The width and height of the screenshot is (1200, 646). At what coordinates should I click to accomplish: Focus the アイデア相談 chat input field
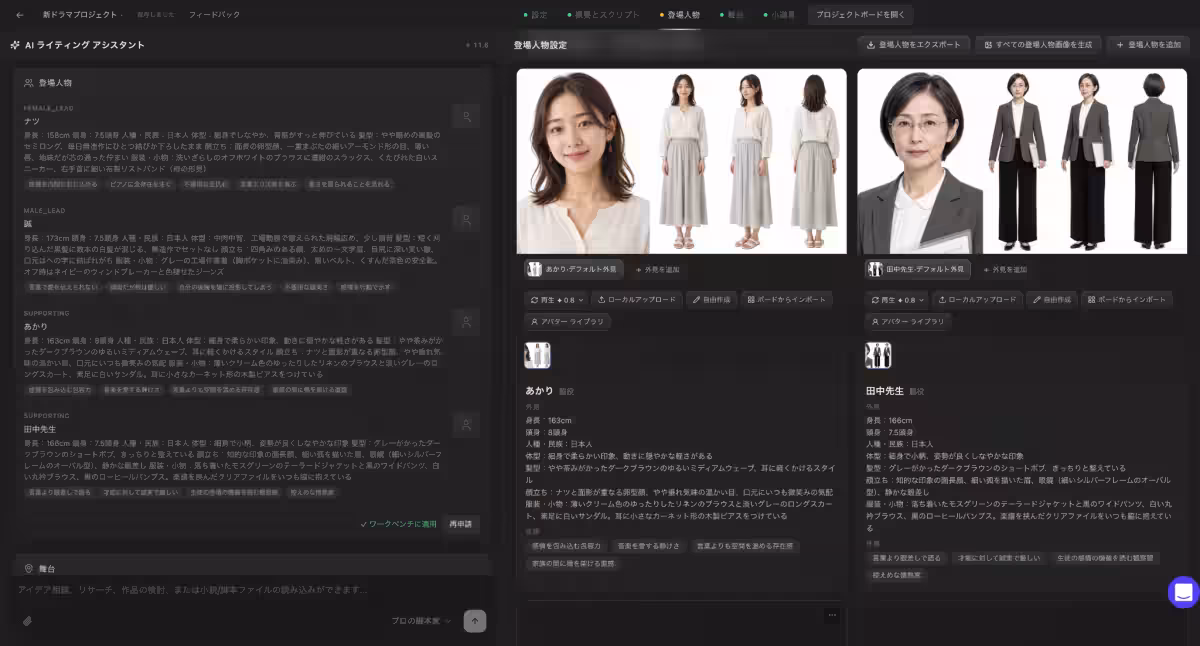pos(250,590)
